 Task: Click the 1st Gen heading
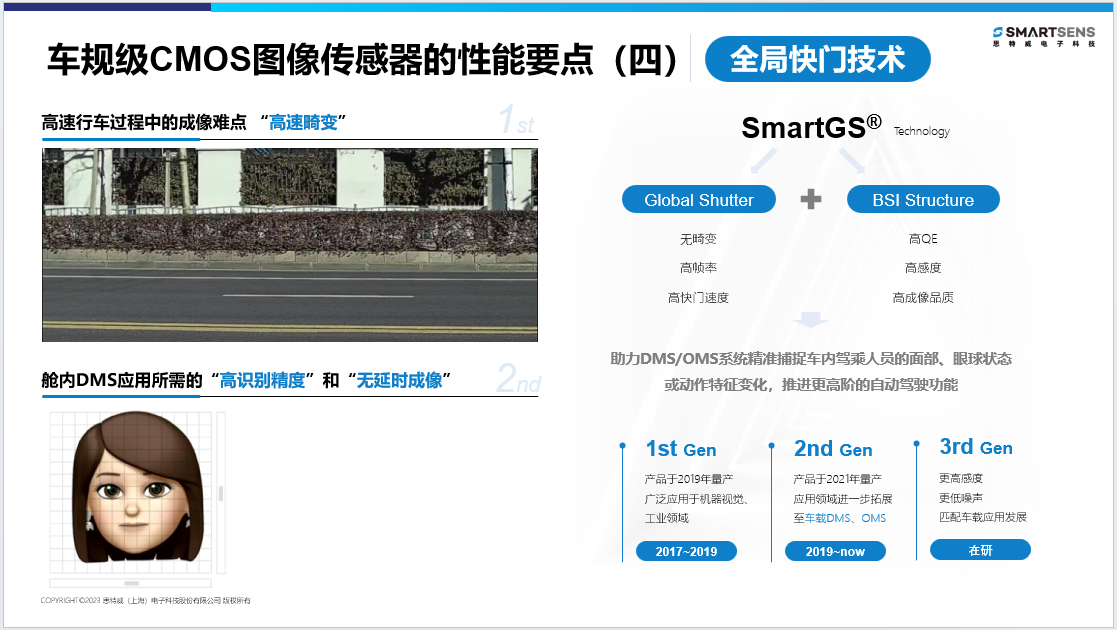click(x=681, y=449)
